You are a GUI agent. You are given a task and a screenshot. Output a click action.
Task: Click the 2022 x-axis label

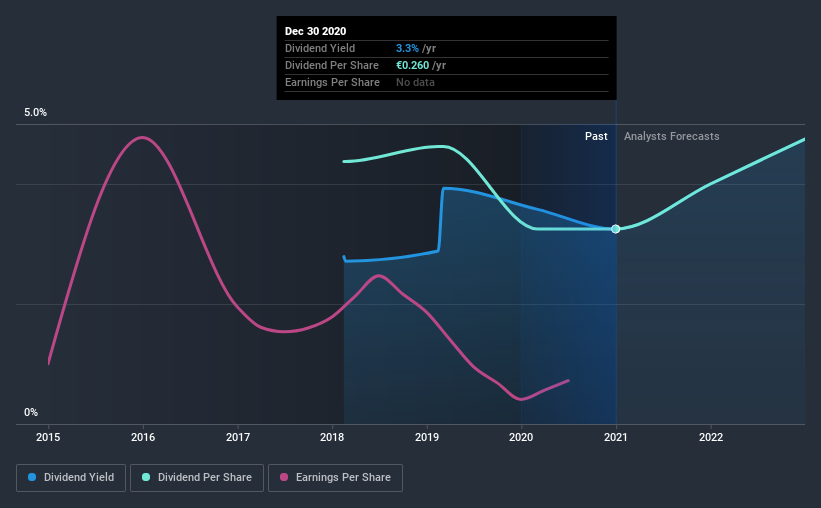711,437
